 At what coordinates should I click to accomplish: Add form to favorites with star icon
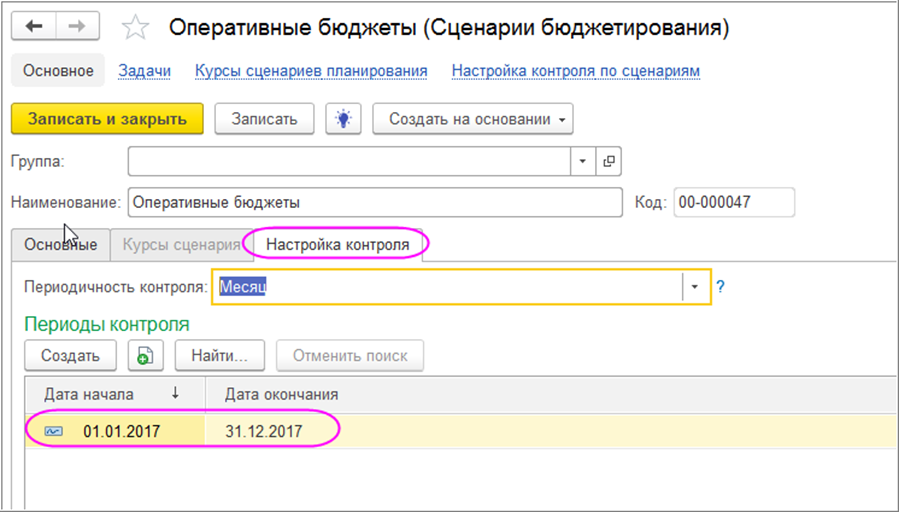point(134,28)
